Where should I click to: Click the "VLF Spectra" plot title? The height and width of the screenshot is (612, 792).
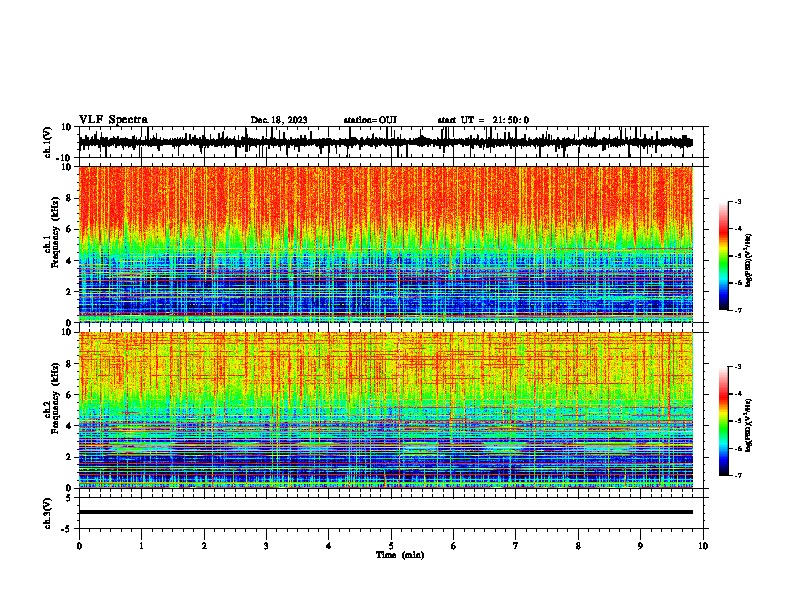113,119
